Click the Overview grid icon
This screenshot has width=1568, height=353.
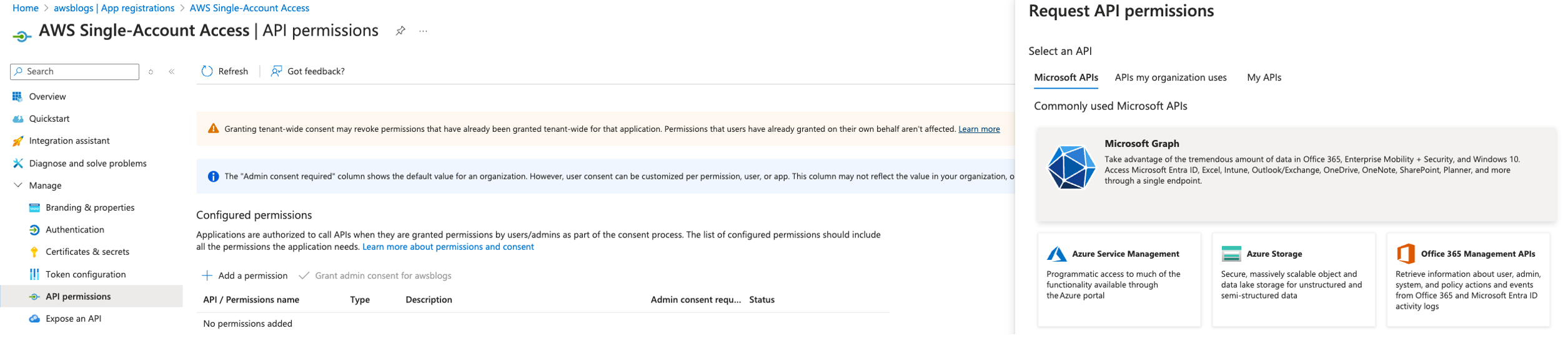pos(17,96)
